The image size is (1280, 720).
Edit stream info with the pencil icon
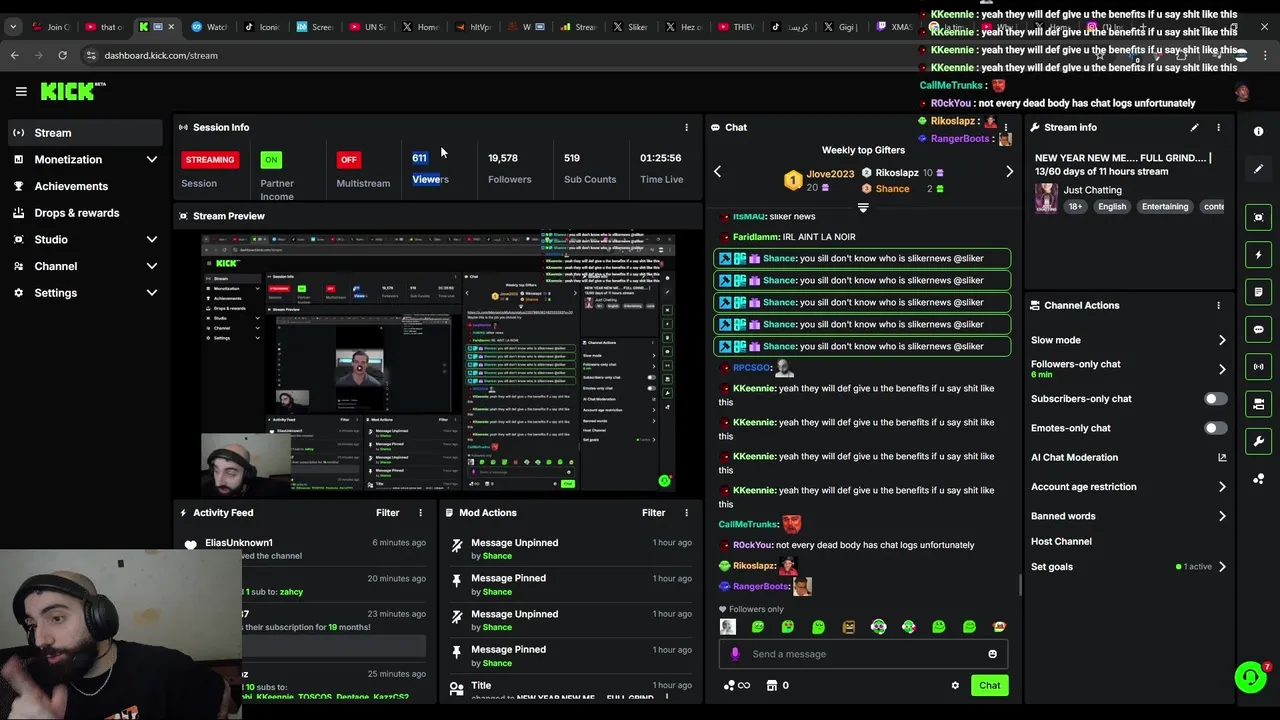pyautogui.click(x=1194, y=127)
